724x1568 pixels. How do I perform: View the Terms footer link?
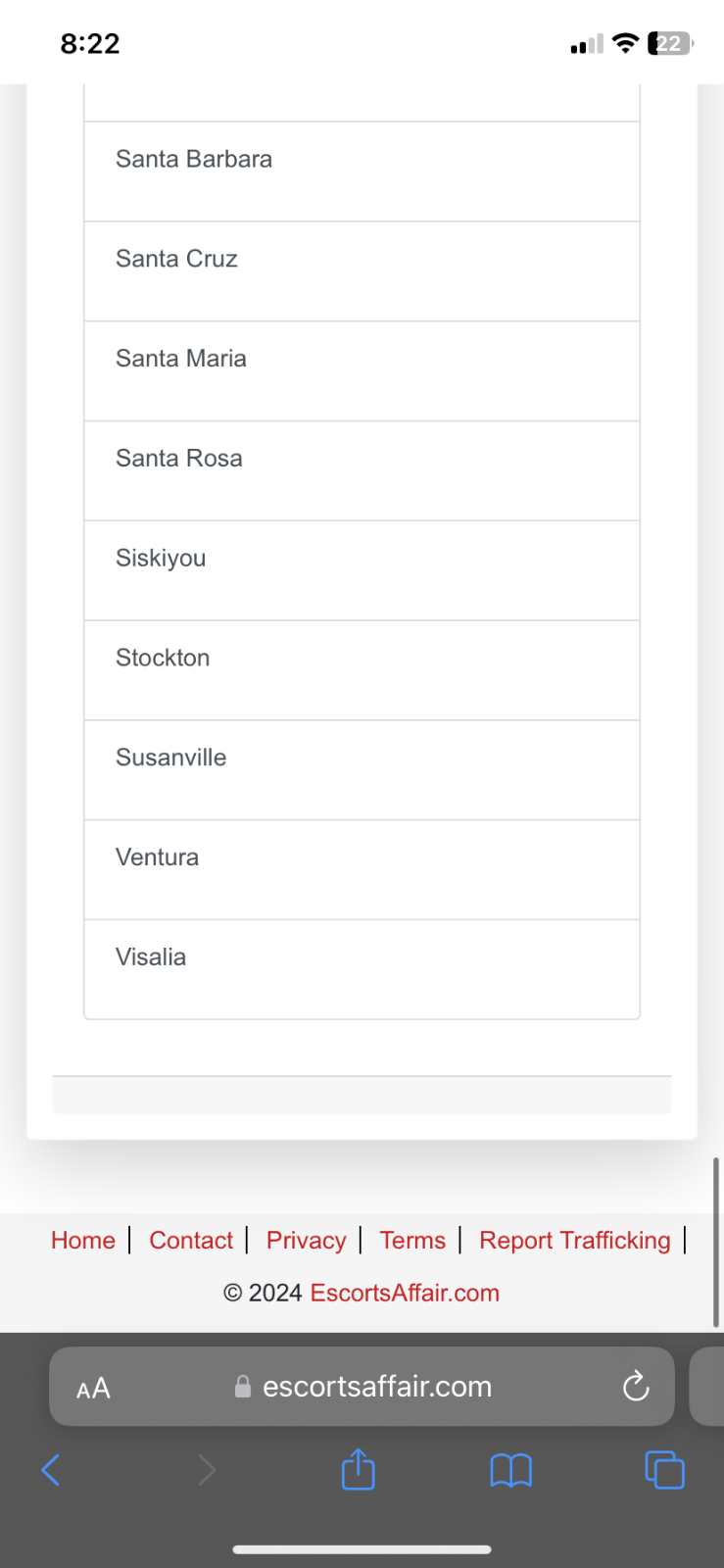pyautogui.click(x=412, y=1240)
